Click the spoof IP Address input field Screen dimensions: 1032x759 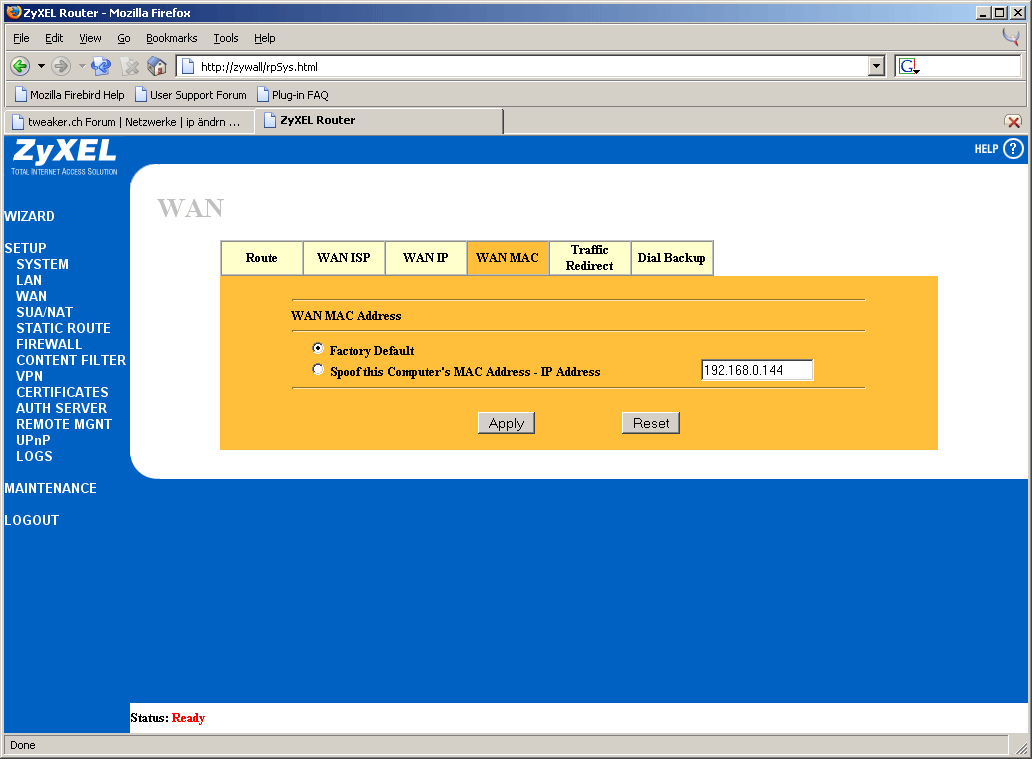757,370
